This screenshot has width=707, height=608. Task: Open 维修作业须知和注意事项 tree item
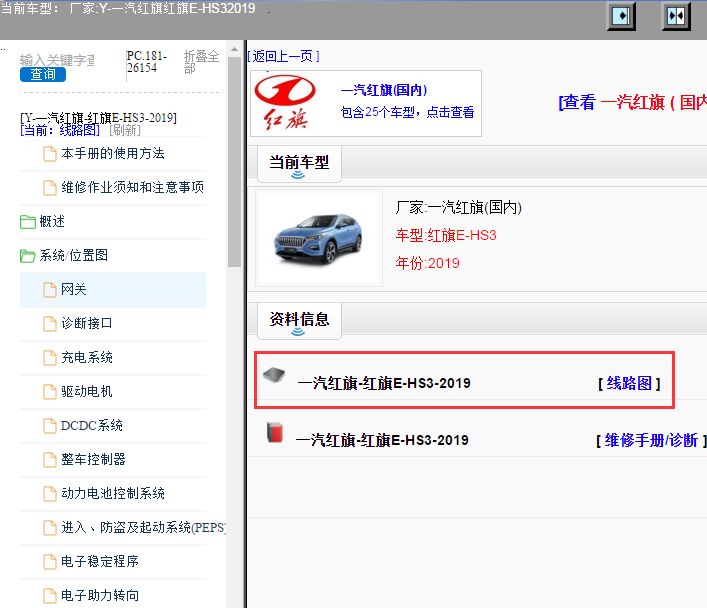[133, 187]
